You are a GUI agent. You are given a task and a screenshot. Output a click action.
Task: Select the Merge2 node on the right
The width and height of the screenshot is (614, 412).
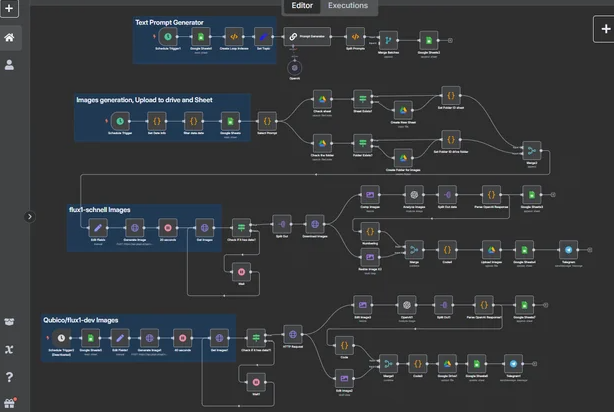click(532, 148)
